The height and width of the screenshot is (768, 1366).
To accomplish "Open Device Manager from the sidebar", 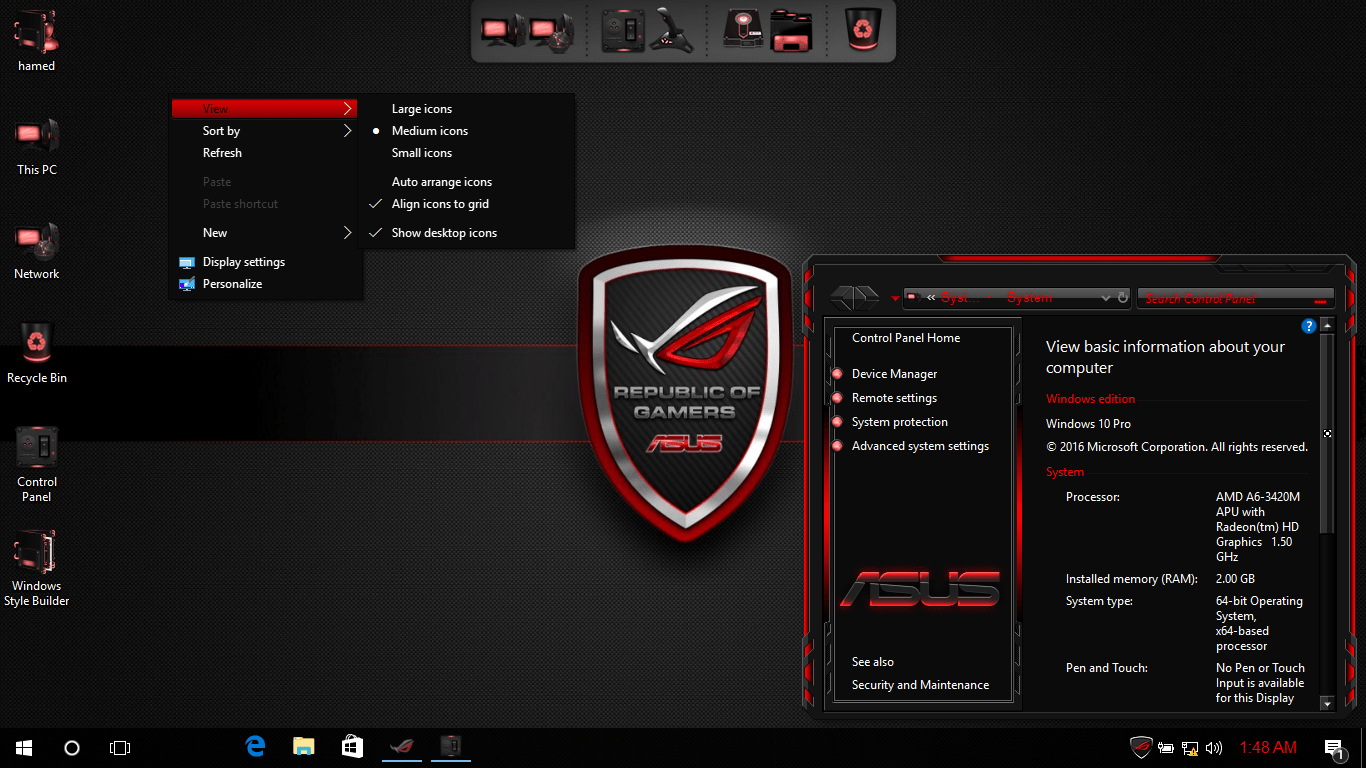I will click(893, 373).
